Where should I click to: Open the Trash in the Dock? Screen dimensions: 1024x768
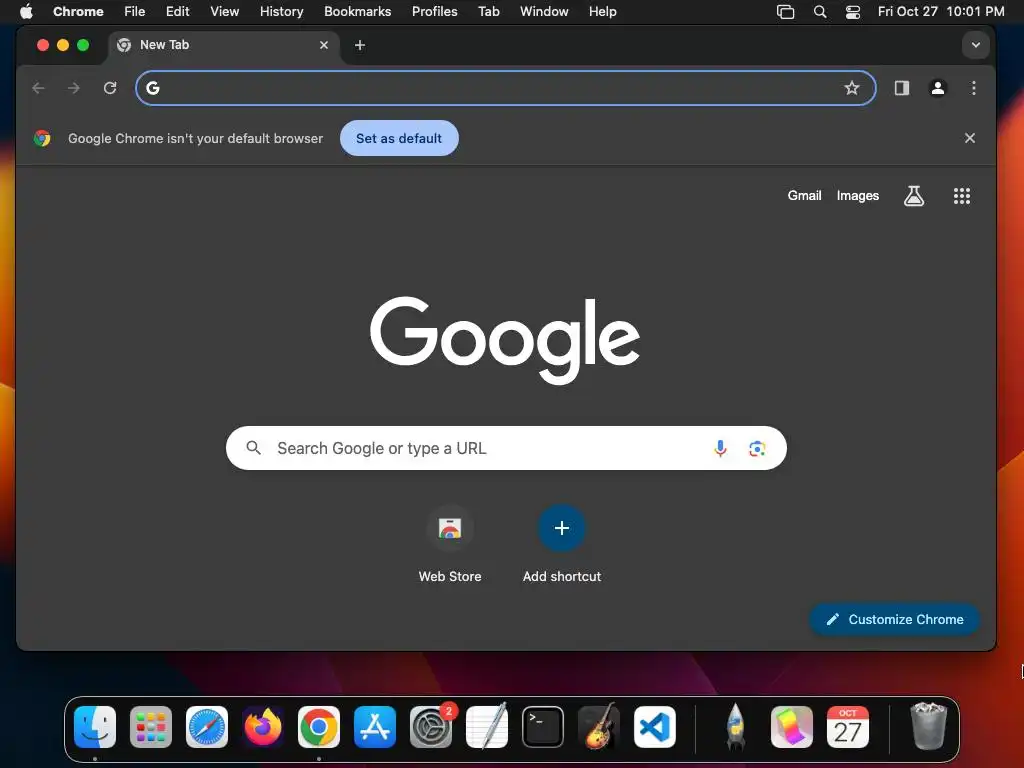(x=928, y=727)
